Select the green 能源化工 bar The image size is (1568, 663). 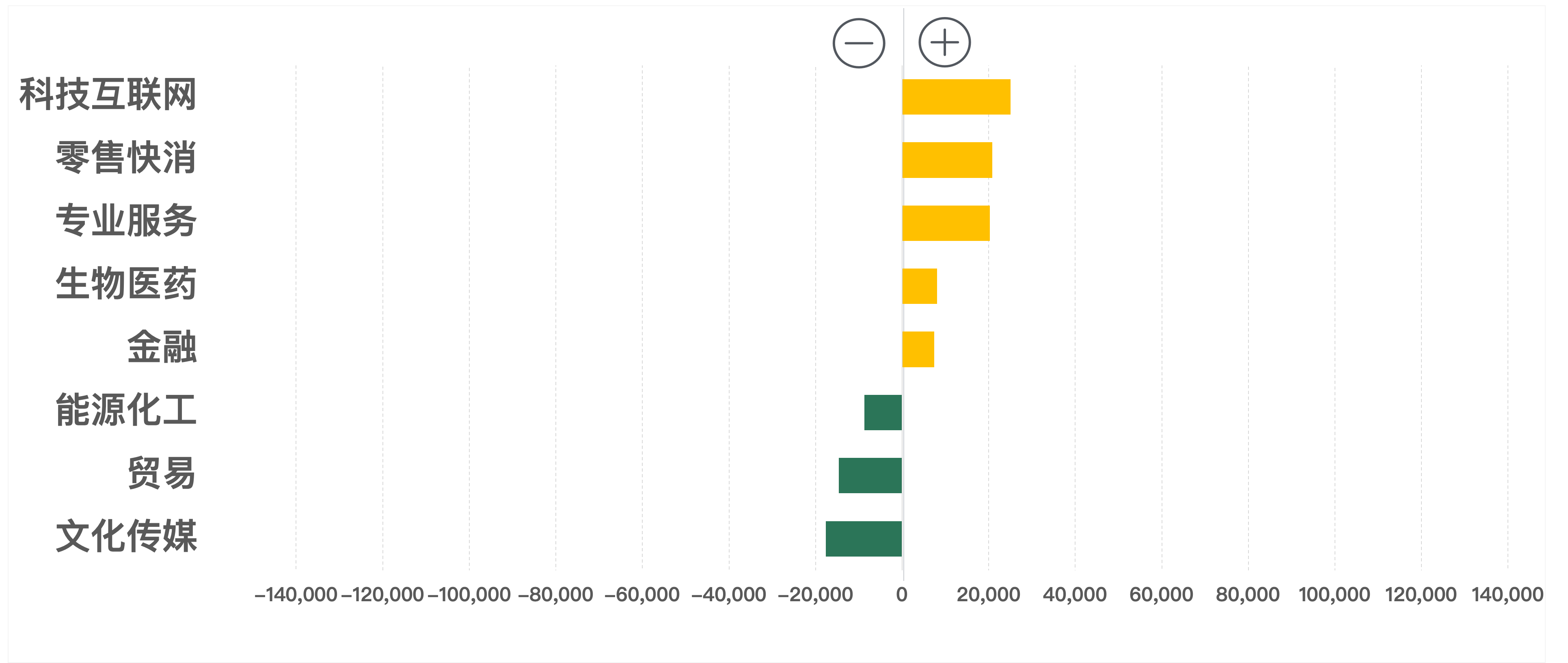coord(883,412)
